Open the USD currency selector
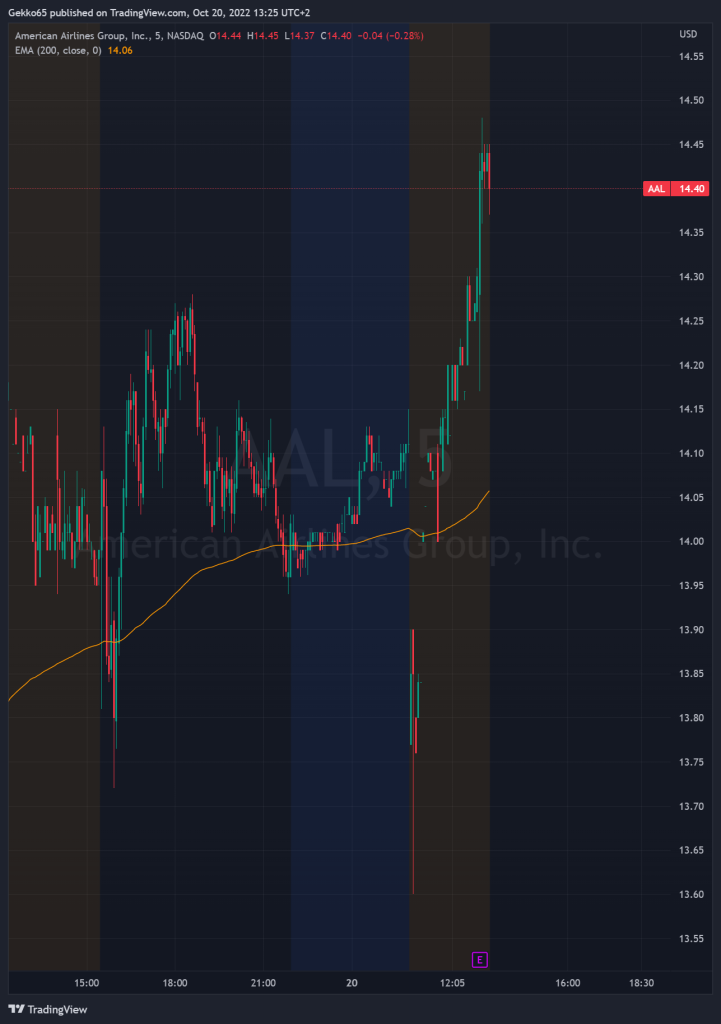 pos(688,34)
